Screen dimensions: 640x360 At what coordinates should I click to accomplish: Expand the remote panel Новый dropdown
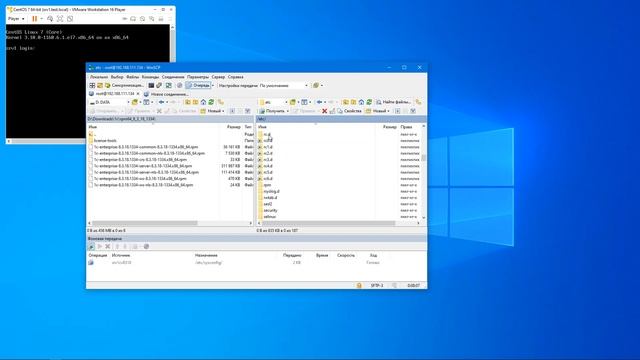(x=388, y=111)
